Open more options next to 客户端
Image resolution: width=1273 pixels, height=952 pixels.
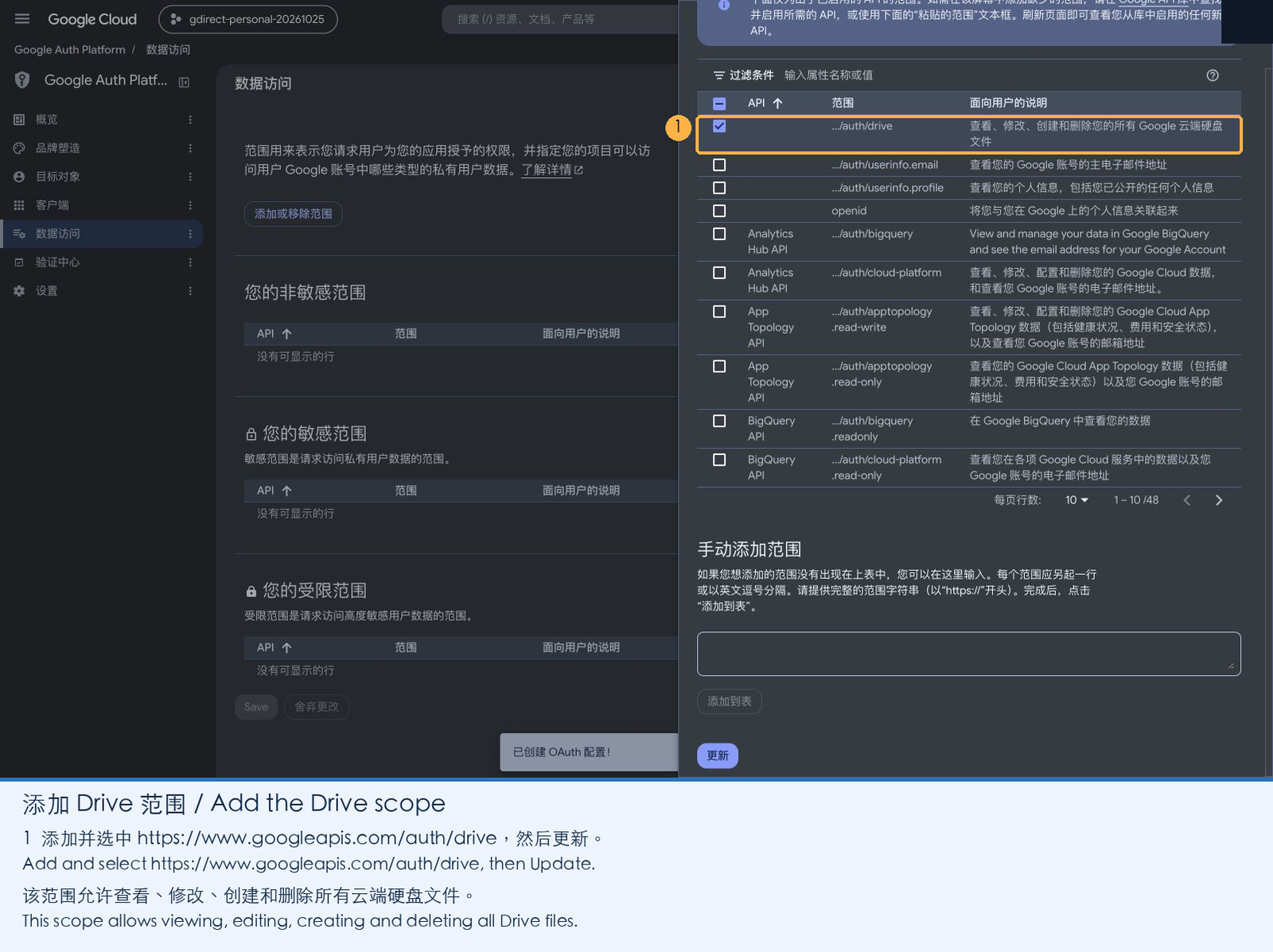[x=190, y=205]
